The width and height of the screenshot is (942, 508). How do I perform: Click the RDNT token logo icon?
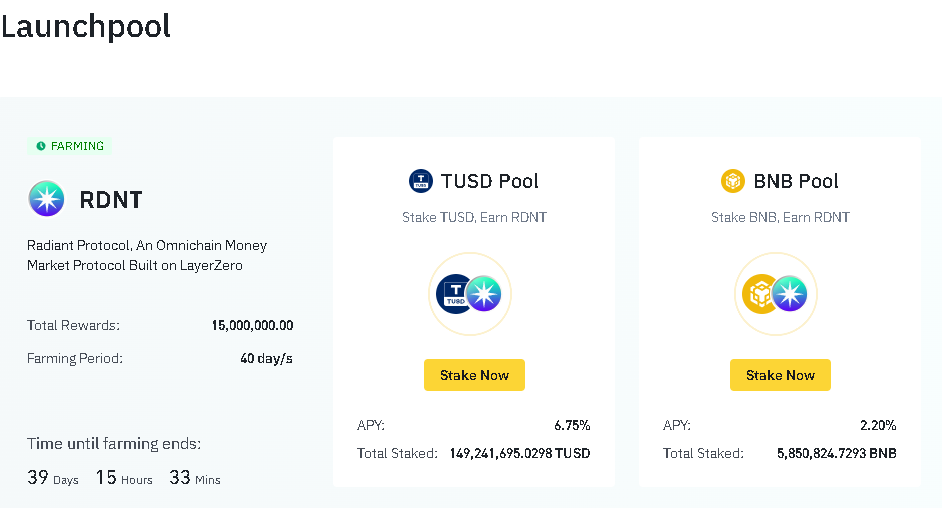tap(46, 200)
